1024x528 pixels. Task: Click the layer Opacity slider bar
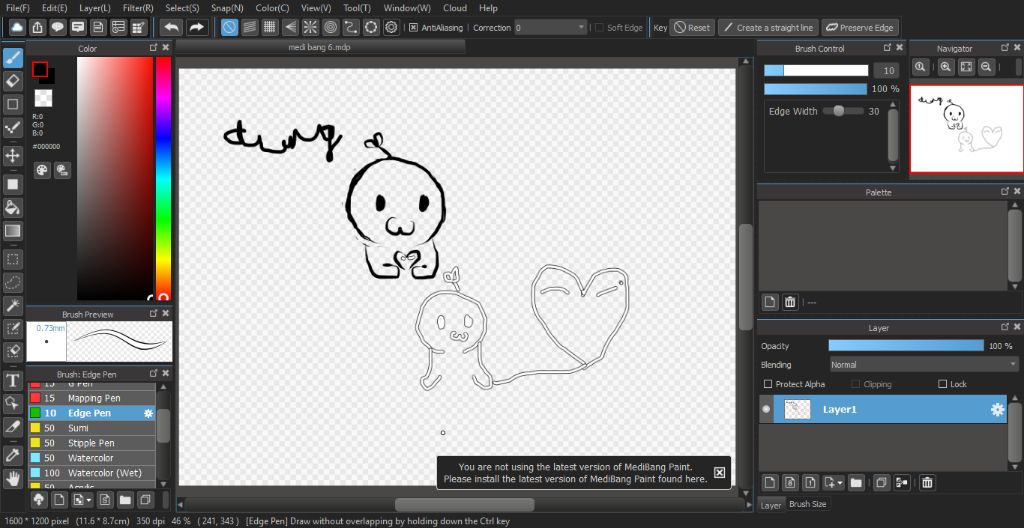(x=906, y=346)
